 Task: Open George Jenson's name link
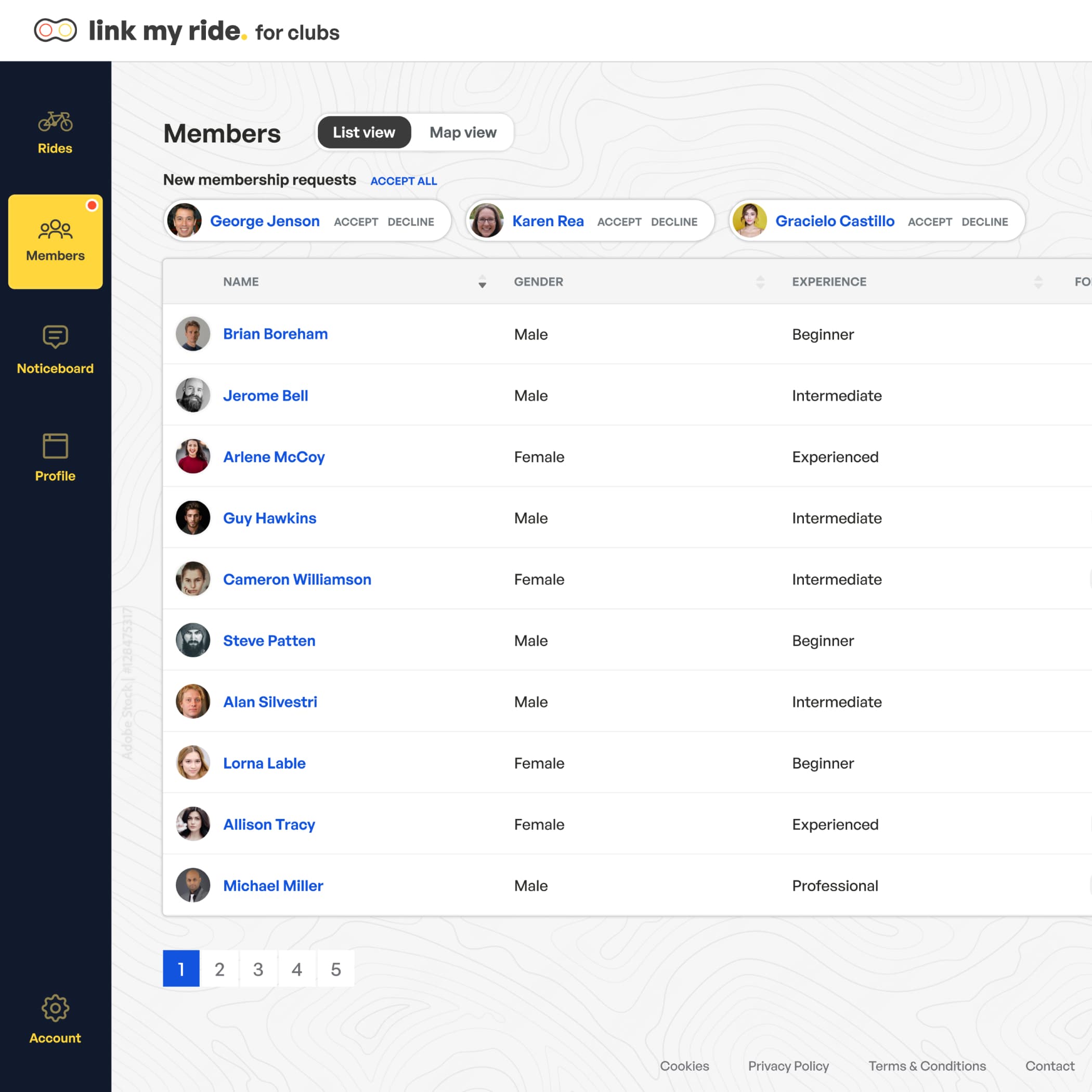[265, 221]
